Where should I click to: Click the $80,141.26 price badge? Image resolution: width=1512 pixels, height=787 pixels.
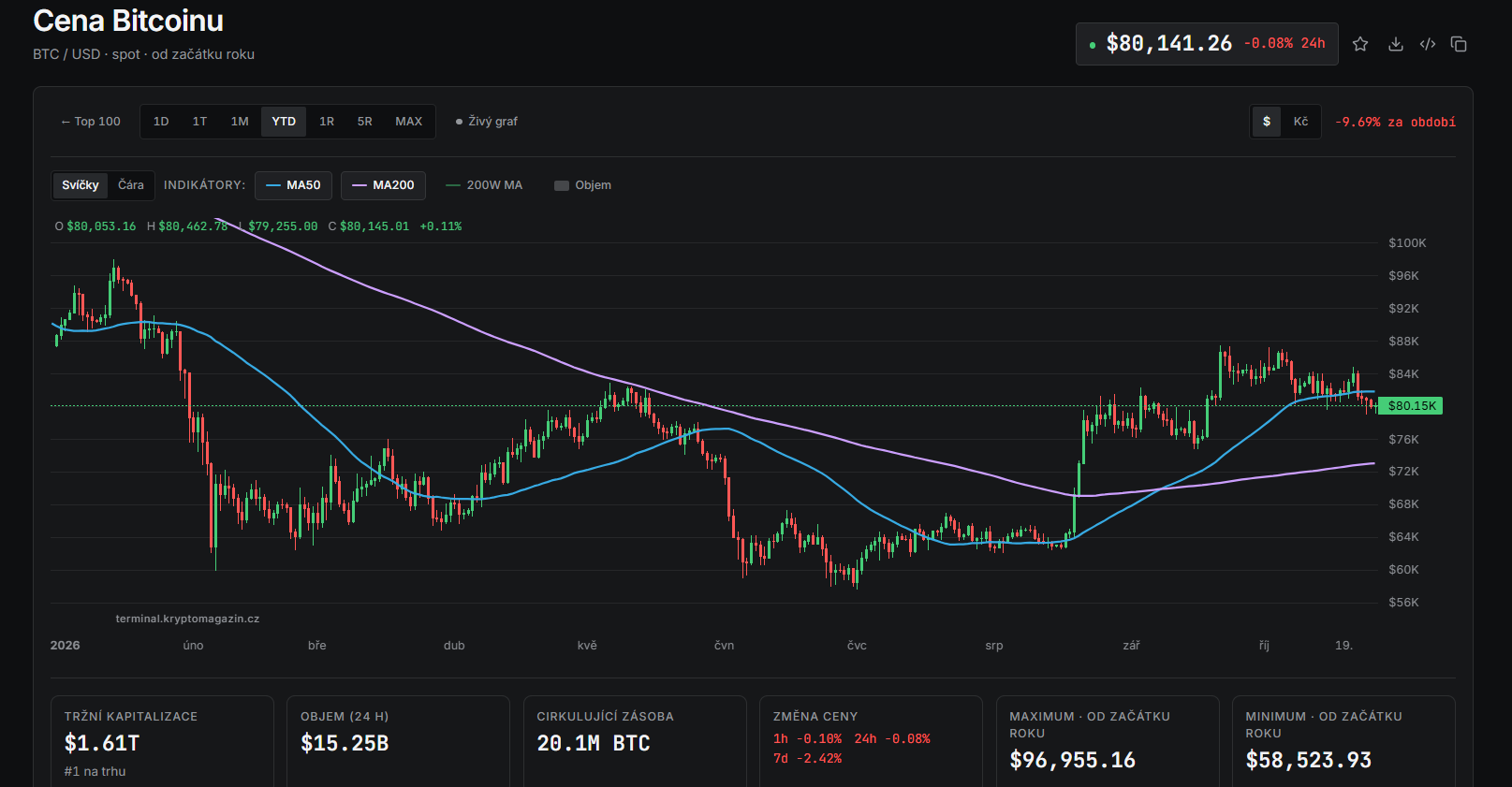(1207, 44)
